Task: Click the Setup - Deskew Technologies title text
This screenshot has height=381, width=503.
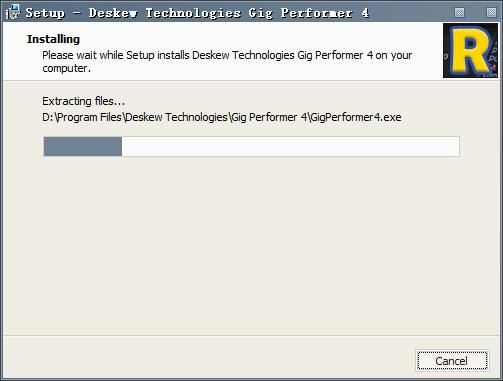Action: click(133, 13)
